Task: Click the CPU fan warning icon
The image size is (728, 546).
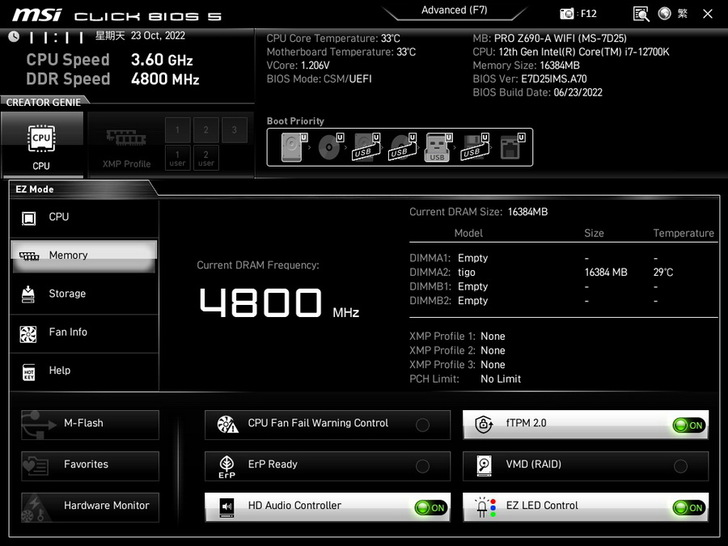Action: click(228, 424)
